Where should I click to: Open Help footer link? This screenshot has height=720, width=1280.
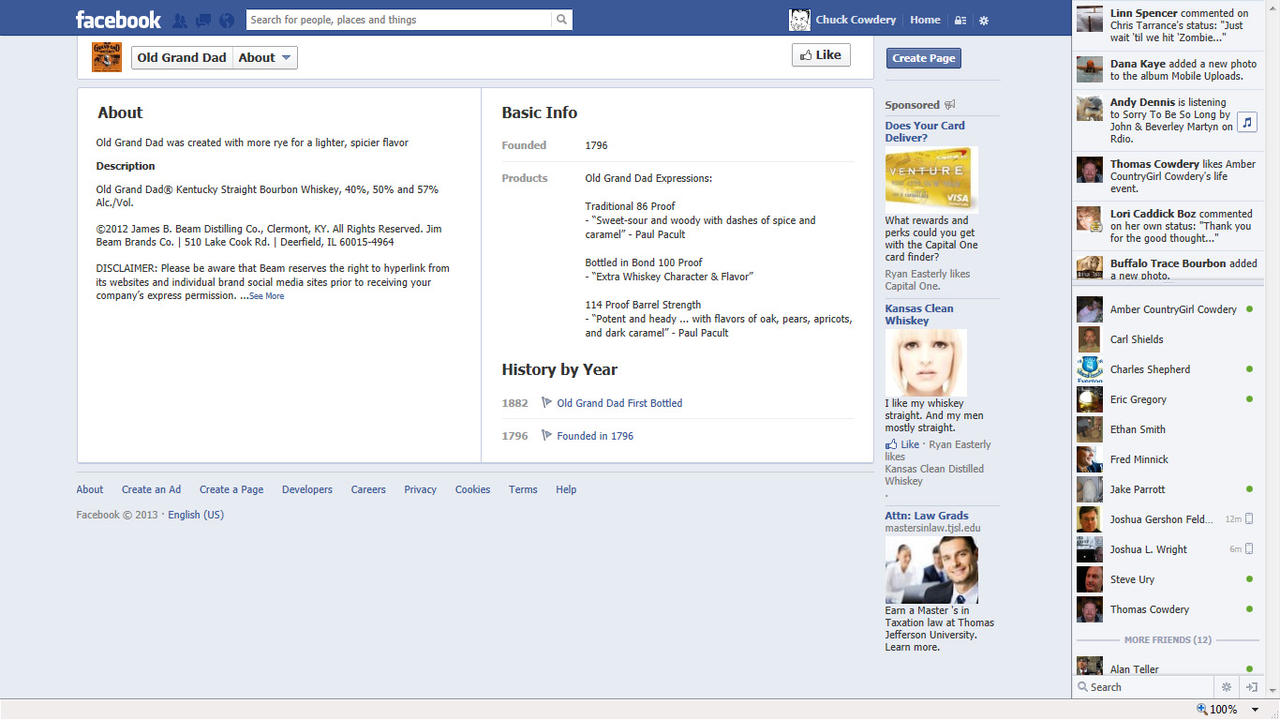[x=566, y=490]
